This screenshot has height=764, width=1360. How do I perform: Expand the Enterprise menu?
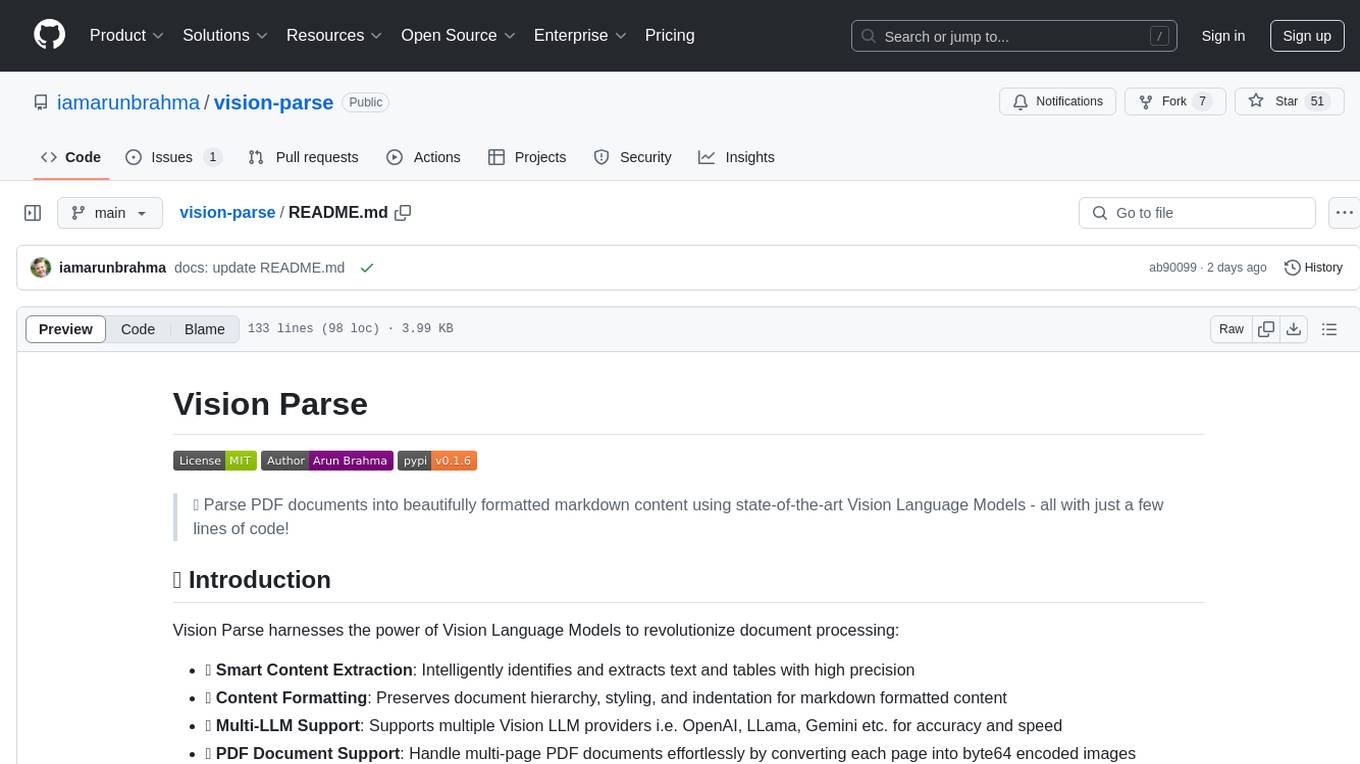[x=580, y=35]
